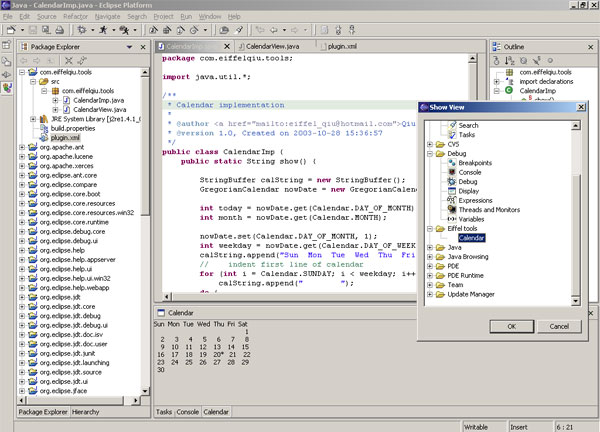Image resolution: width=600 pixels, height=432 pixels.
Task: Click Cancel in Show View dialog
Action: tap(559, 326)
